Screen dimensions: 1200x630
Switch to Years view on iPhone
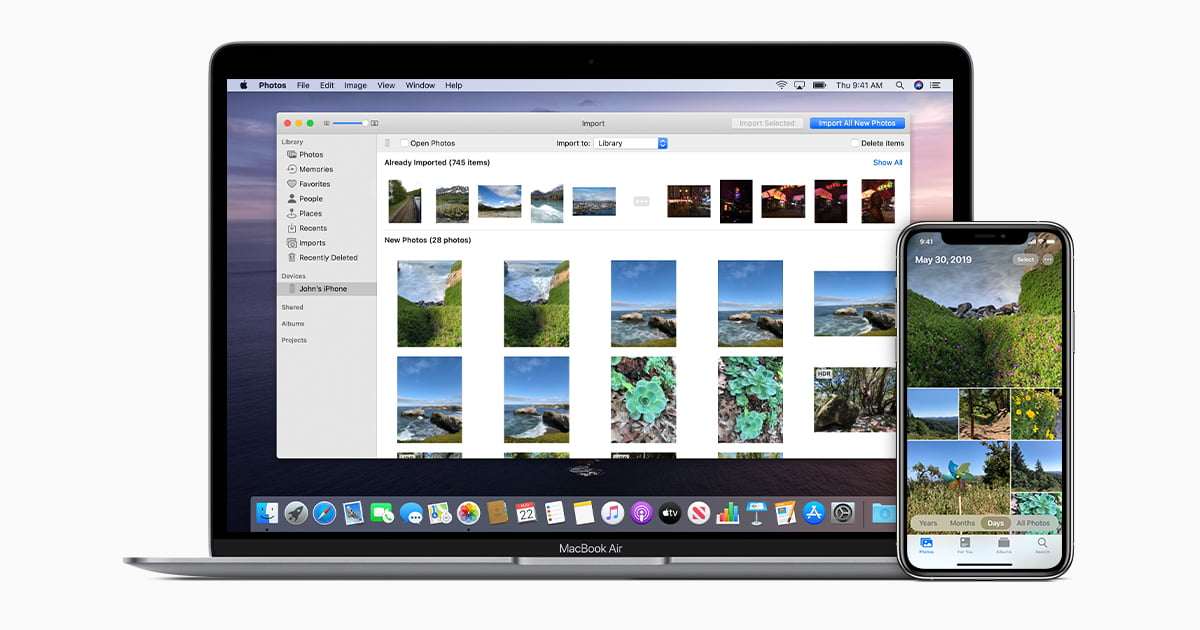pyautogui.click(x=928, y=523)
